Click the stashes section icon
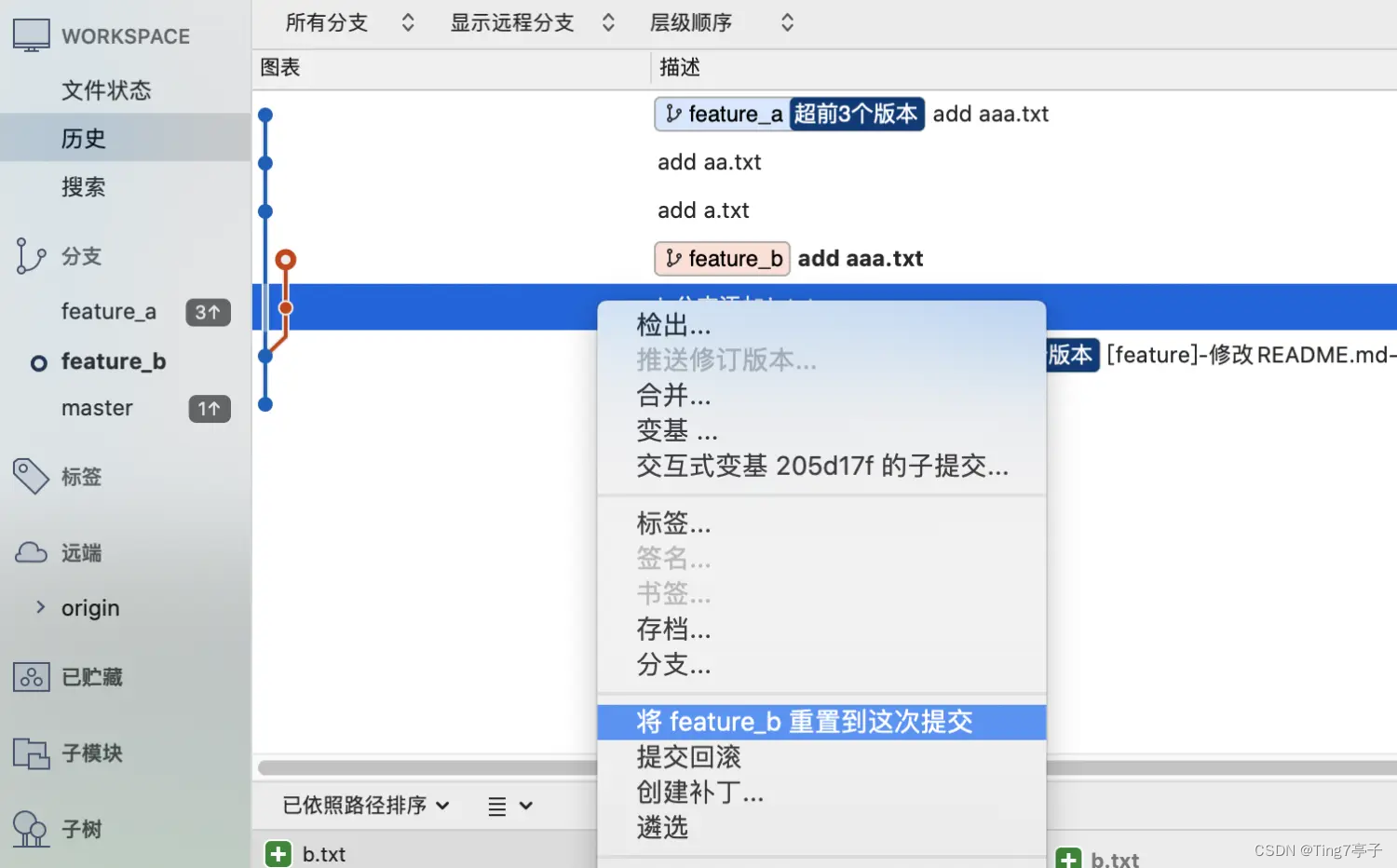 (31, 677)
